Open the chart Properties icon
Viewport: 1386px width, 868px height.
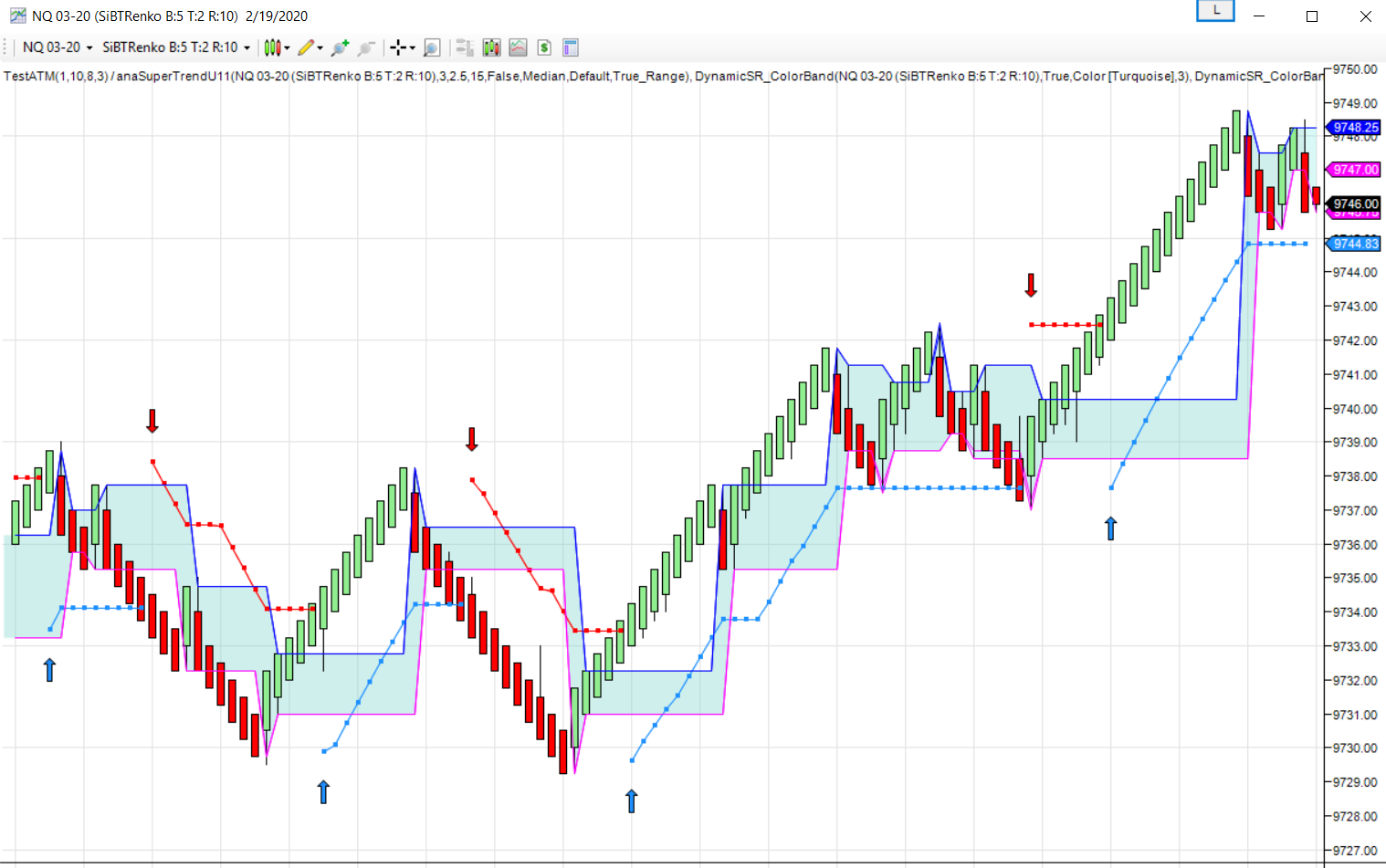(x=571, y=47)
